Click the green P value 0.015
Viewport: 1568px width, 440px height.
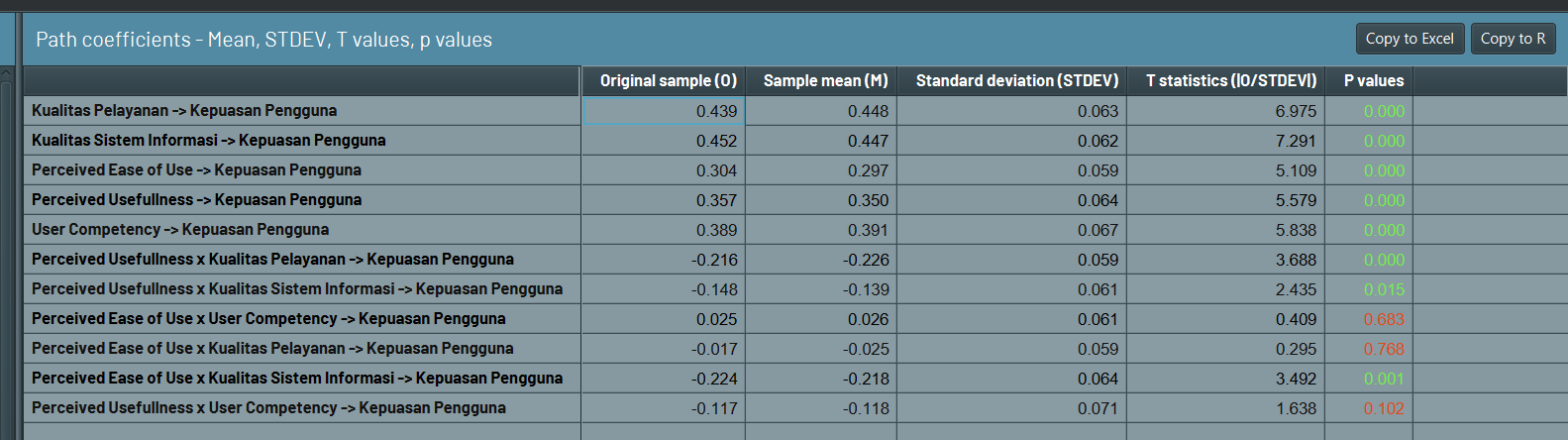pos(1384,289)
